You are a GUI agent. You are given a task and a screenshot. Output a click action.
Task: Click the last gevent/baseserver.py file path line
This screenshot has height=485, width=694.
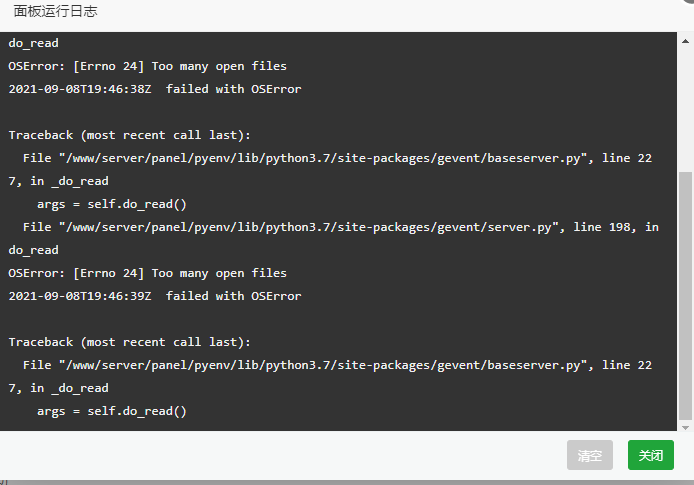click(337, 365)
